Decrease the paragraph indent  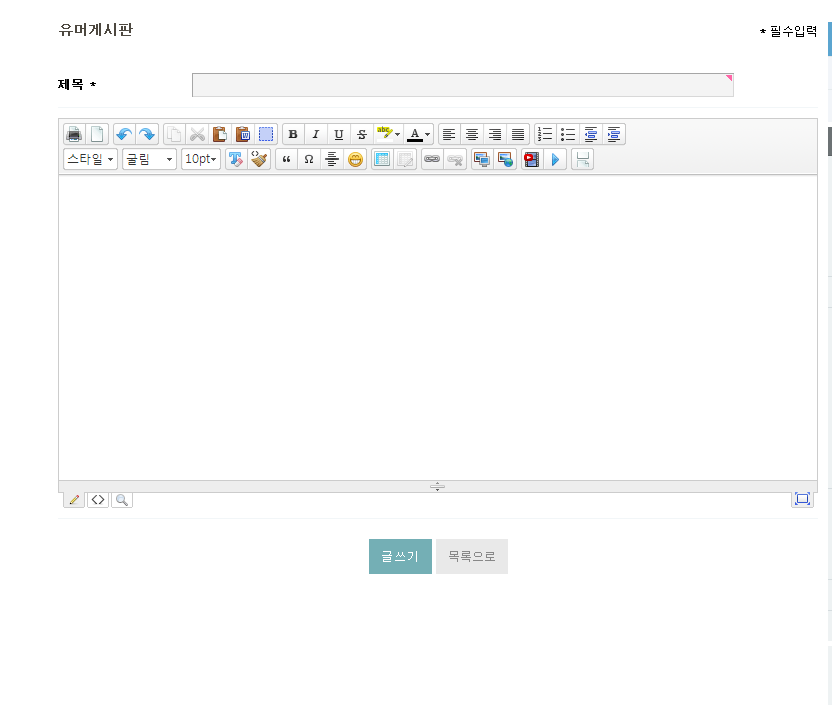tap(591, 134)
